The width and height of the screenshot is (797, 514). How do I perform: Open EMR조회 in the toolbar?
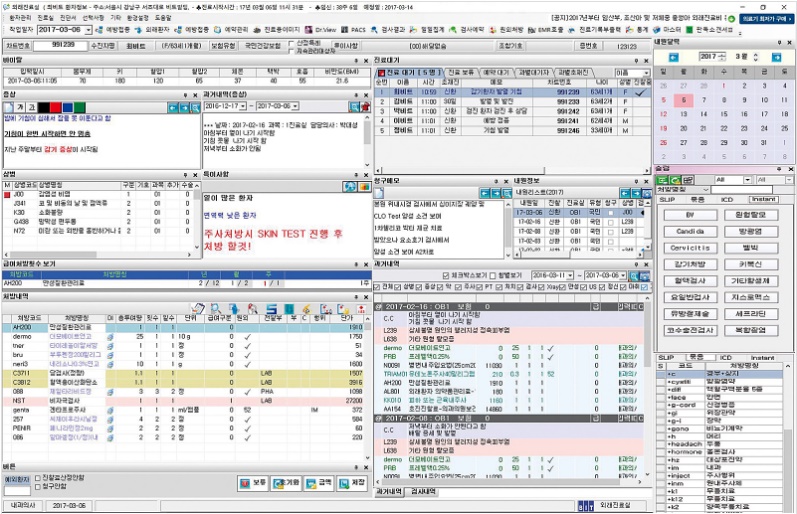(545, 30)
